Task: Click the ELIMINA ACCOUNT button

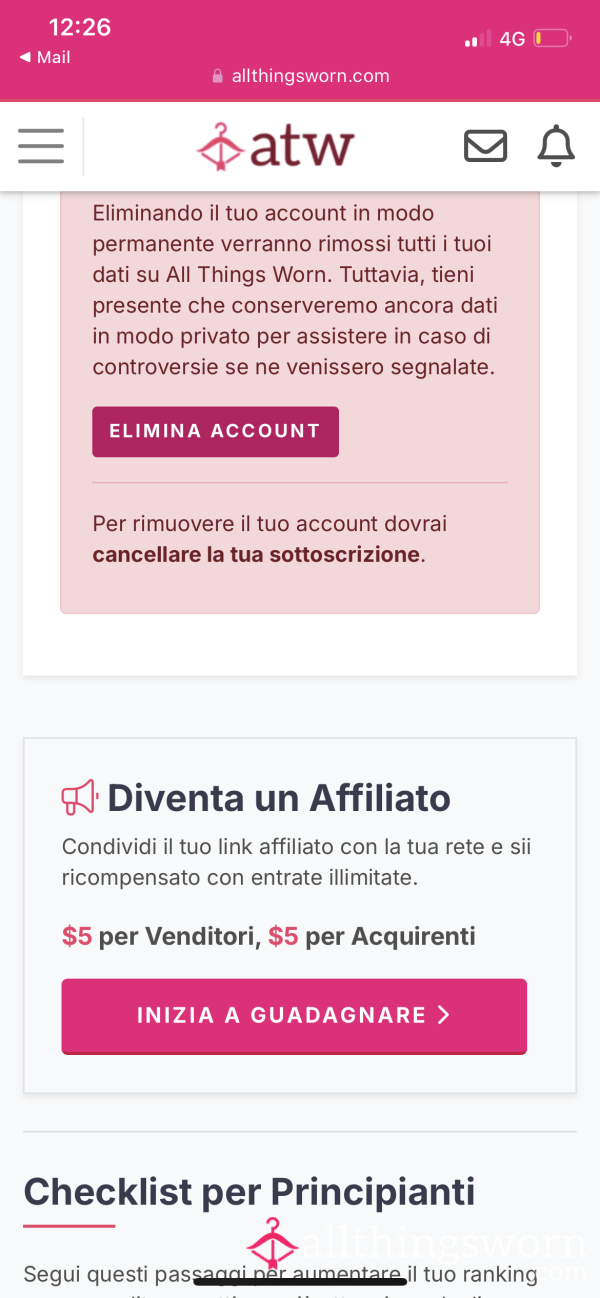Action: 215,431
